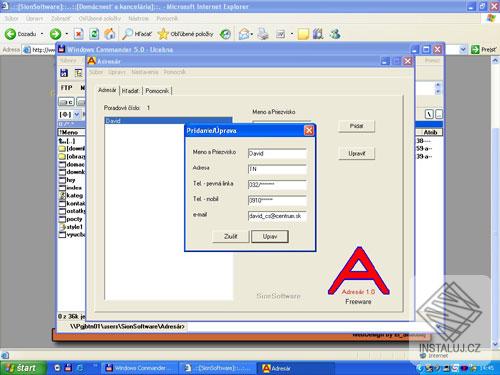This screenshot has height=375, width=500.
Task: Click the Start button on the taskbar
Action: click(x=23, y=368)
